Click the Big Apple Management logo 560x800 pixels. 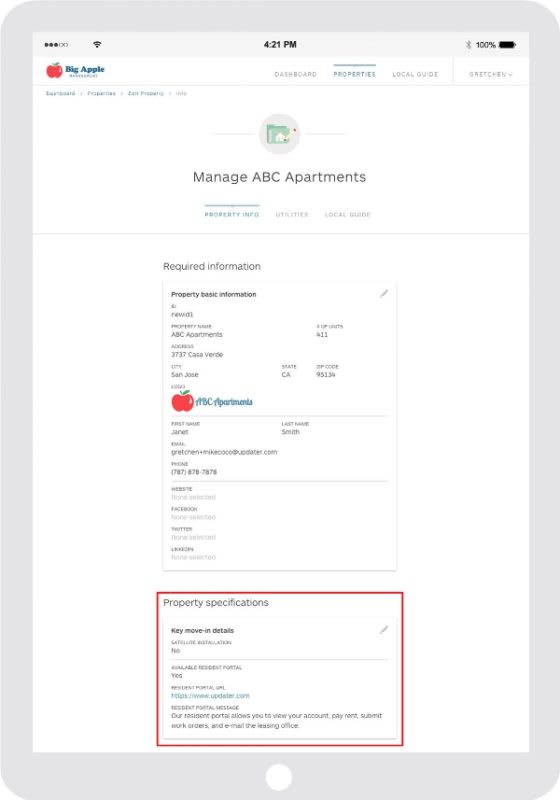75,70
